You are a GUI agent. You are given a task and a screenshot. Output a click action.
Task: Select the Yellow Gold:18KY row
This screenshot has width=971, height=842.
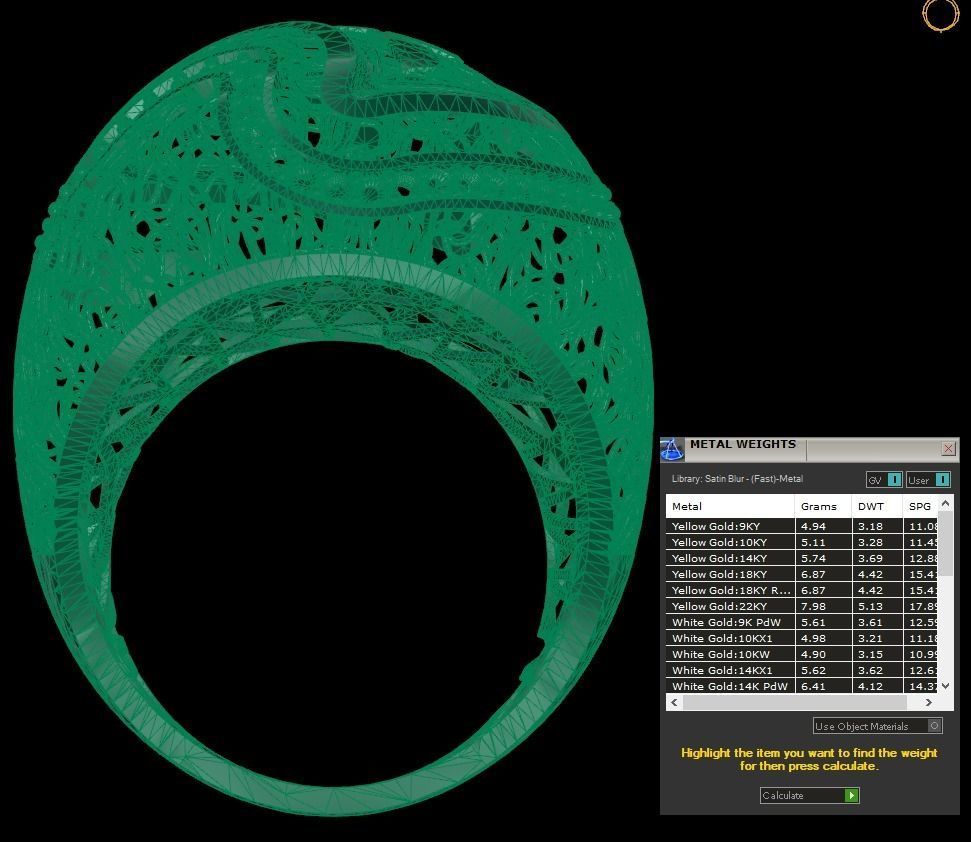pos(802,575)
